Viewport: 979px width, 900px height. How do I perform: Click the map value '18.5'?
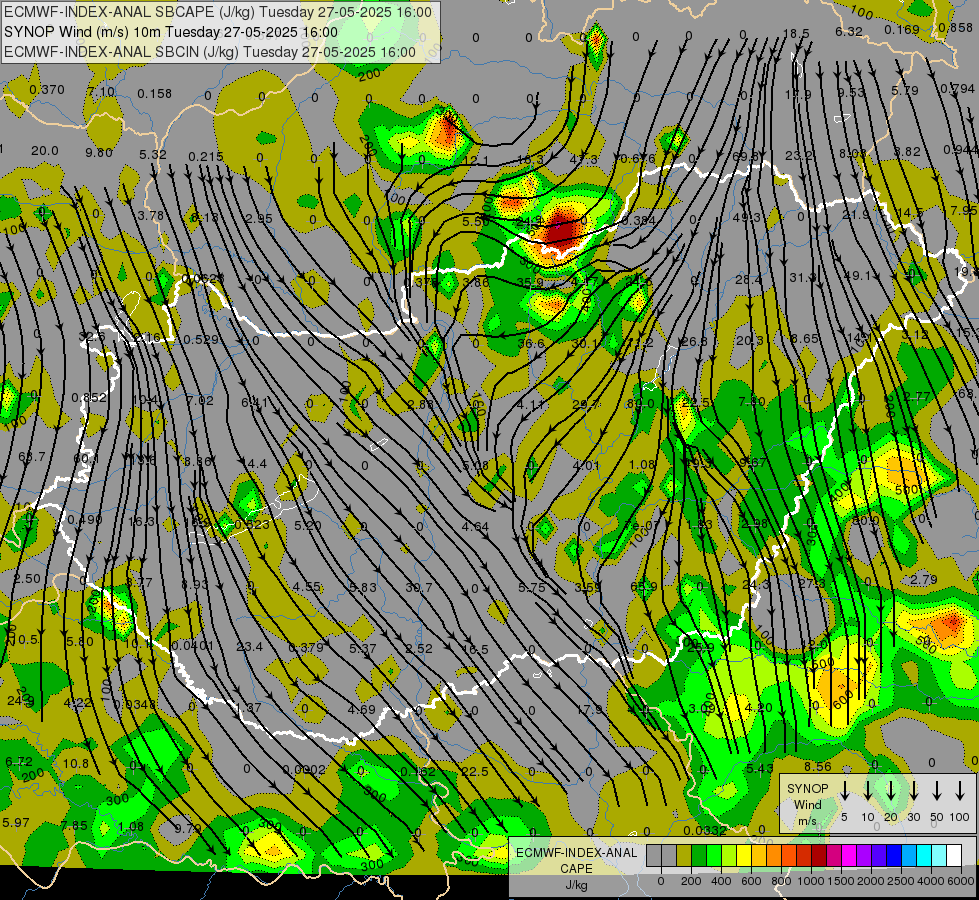coord(796,33)
